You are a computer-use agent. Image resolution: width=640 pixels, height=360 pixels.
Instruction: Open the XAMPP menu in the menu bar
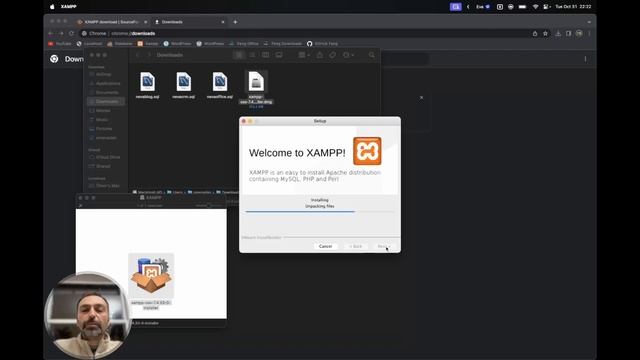tap(69, 7)
